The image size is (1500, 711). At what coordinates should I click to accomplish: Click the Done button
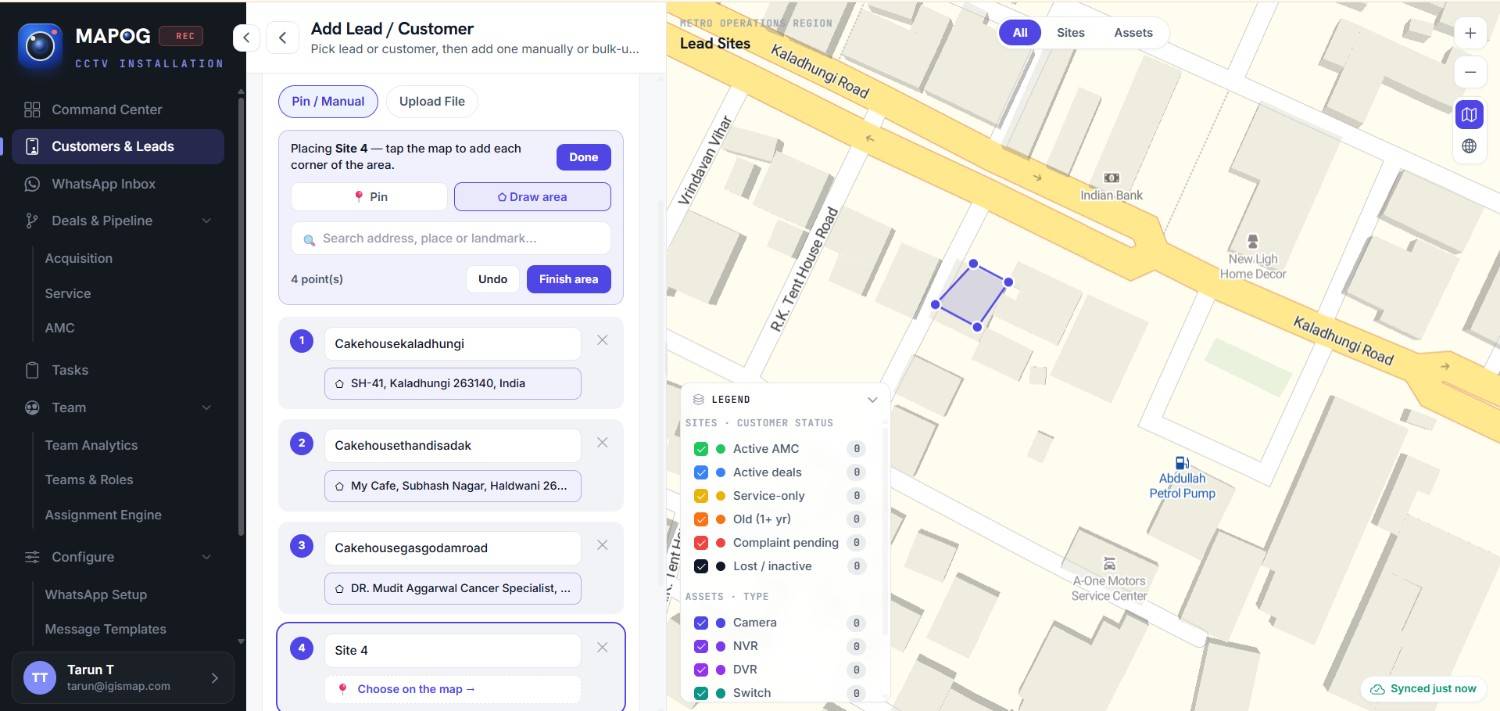pos(583,157)
